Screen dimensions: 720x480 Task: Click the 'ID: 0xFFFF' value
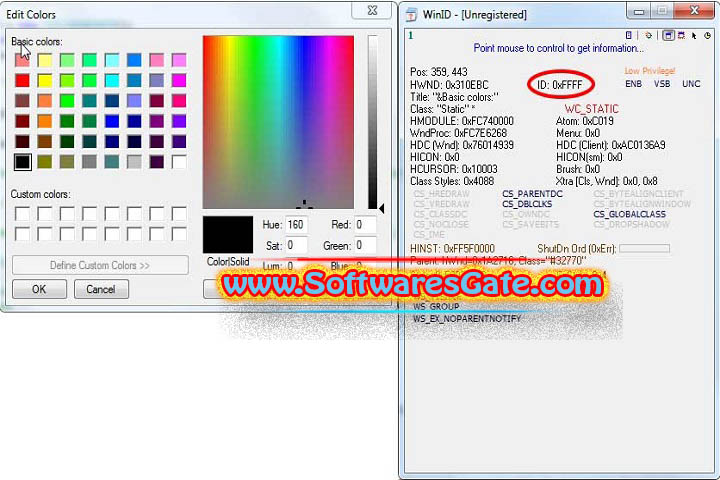(560, 85)
